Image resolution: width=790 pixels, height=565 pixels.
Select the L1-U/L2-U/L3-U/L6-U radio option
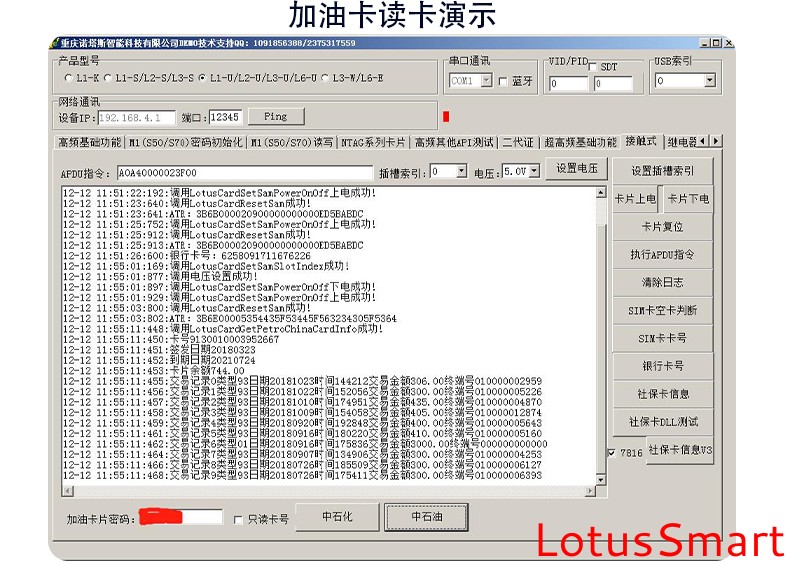203,78
